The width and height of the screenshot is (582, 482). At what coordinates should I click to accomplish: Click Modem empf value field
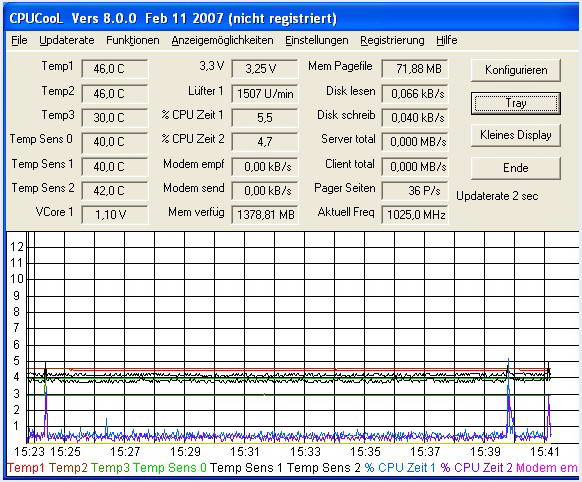264,167
